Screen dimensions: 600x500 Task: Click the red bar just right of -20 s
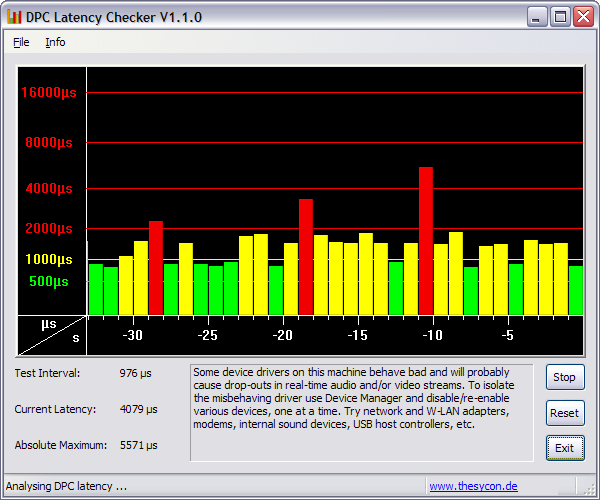[306, 257]
